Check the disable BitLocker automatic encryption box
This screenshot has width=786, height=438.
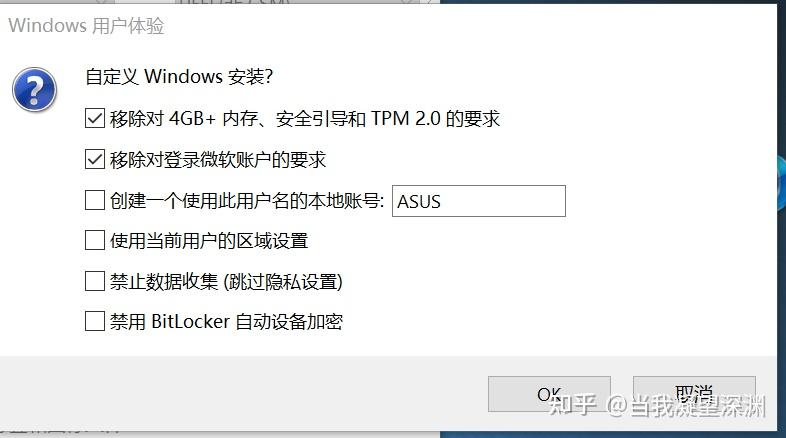click(95, 321)
